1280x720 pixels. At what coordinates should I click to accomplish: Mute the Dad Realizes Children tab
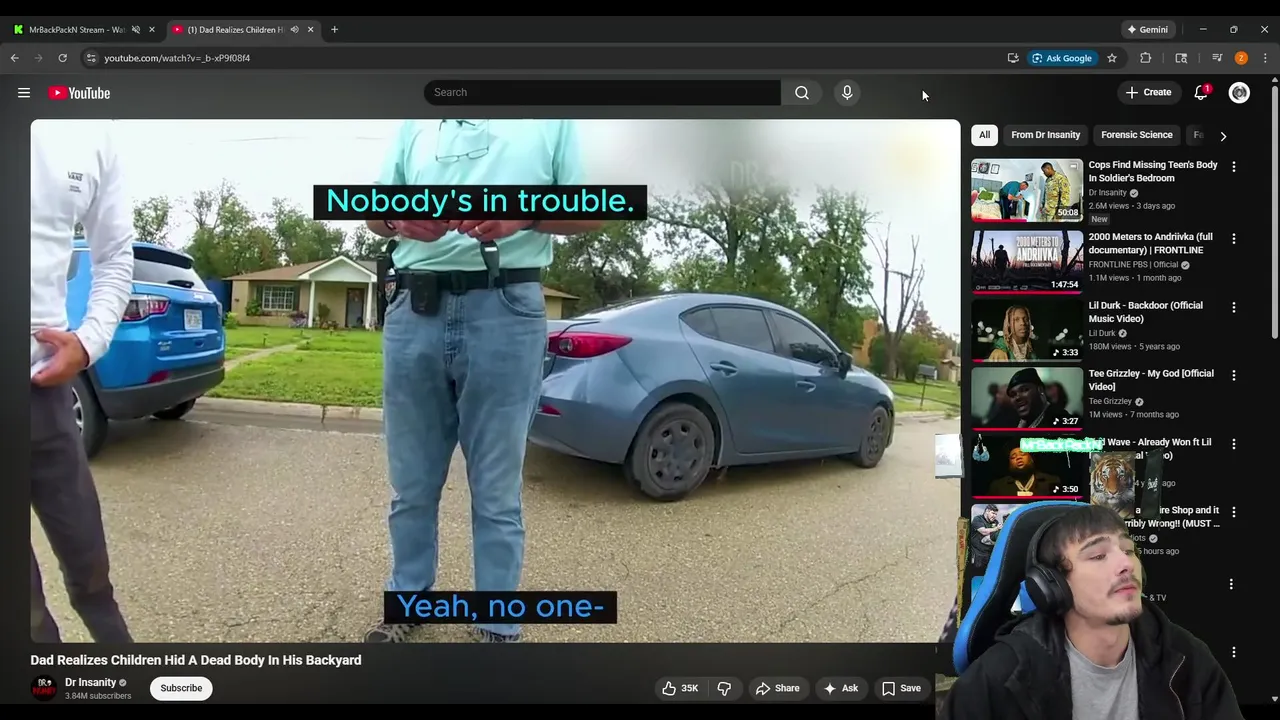[x=294, y=30]
